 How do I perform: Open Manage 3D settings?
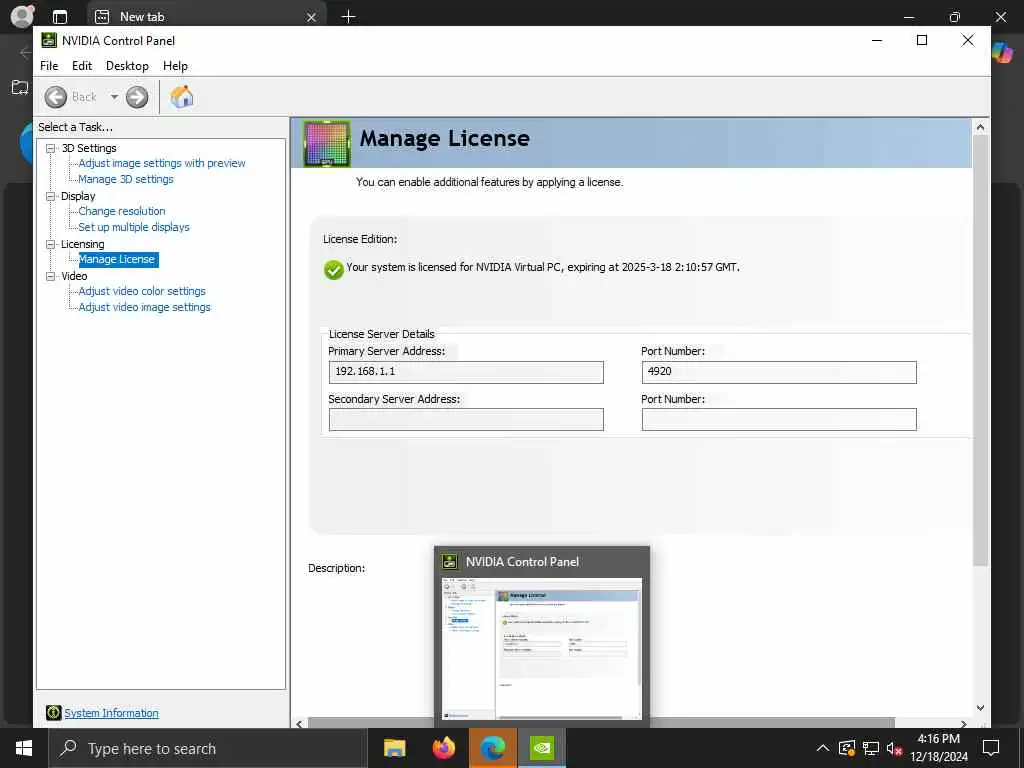pos(126,179)
